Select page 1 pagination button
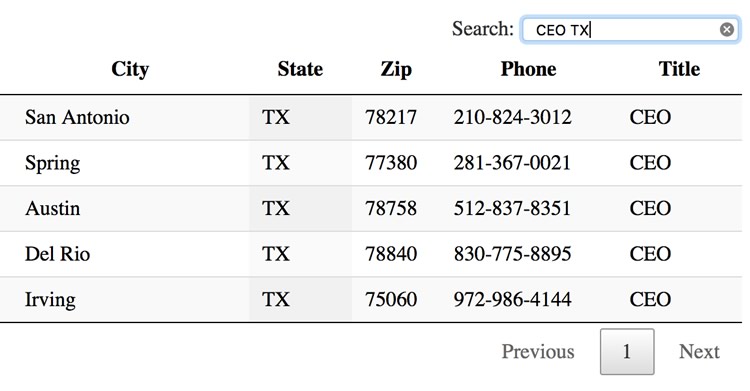The image size is (750, 391). point(627,352)
